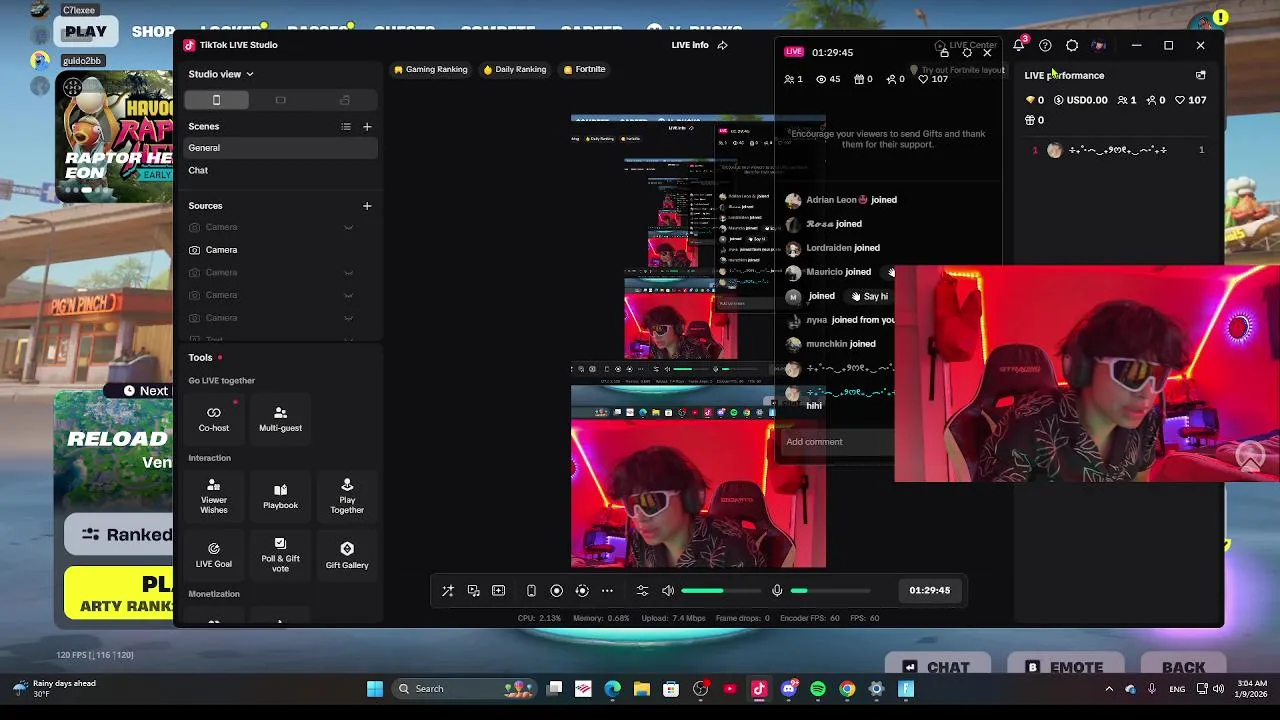Click the dashed-circle replay capture icon
Screen dimensions: 1280x720
pyautogui.click(x=582, y=591)
